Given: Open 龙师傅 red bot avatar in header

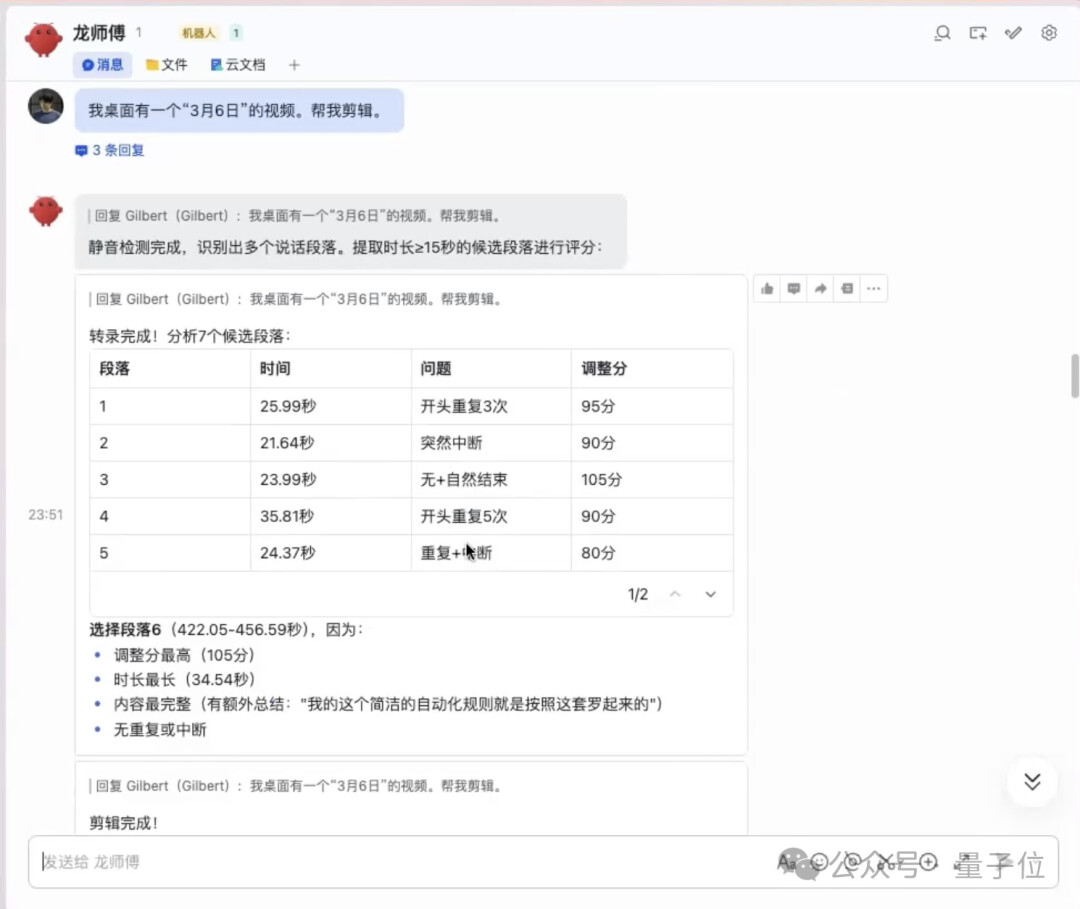Looking at the screenshot, I should (44, 40).
